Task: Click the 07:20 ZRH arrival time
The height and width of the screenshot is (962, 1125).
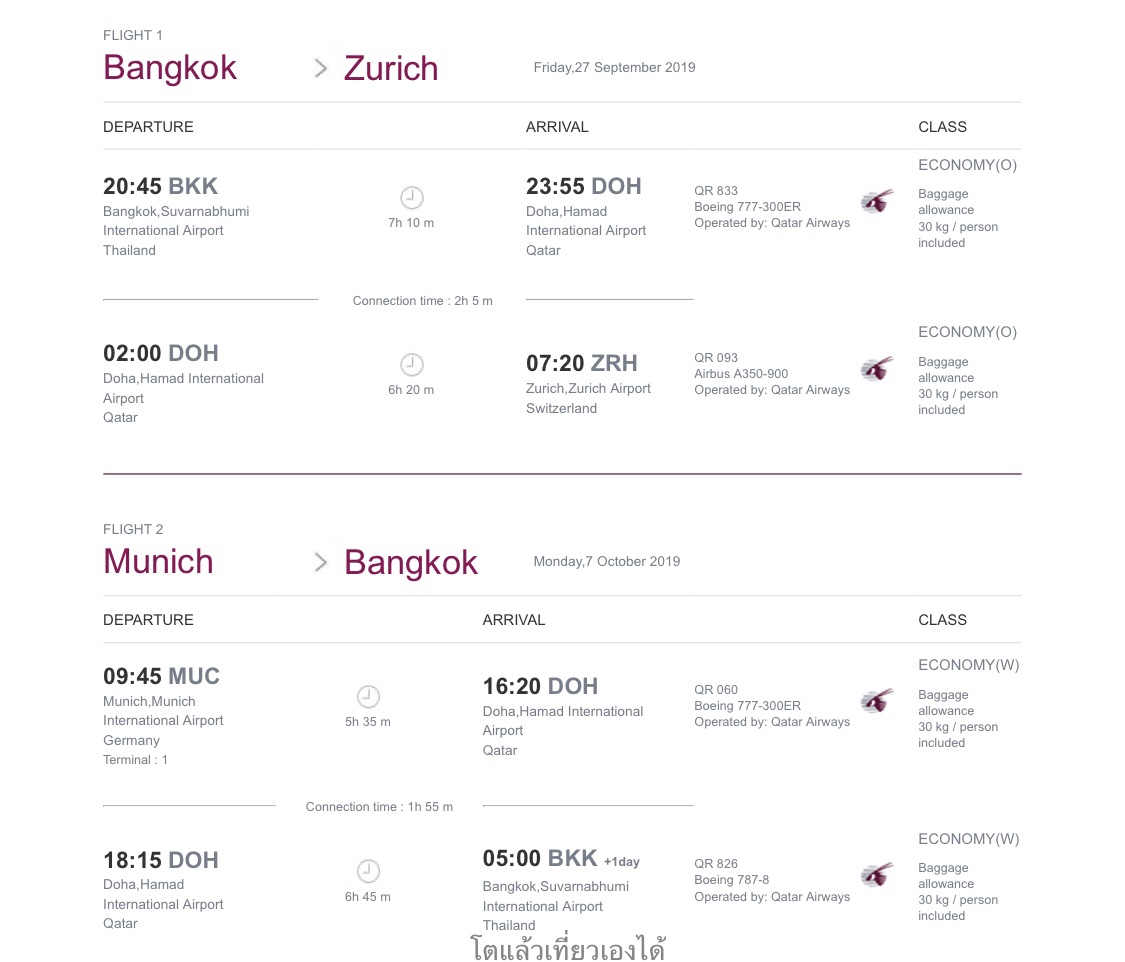Action: pos(582,363)
